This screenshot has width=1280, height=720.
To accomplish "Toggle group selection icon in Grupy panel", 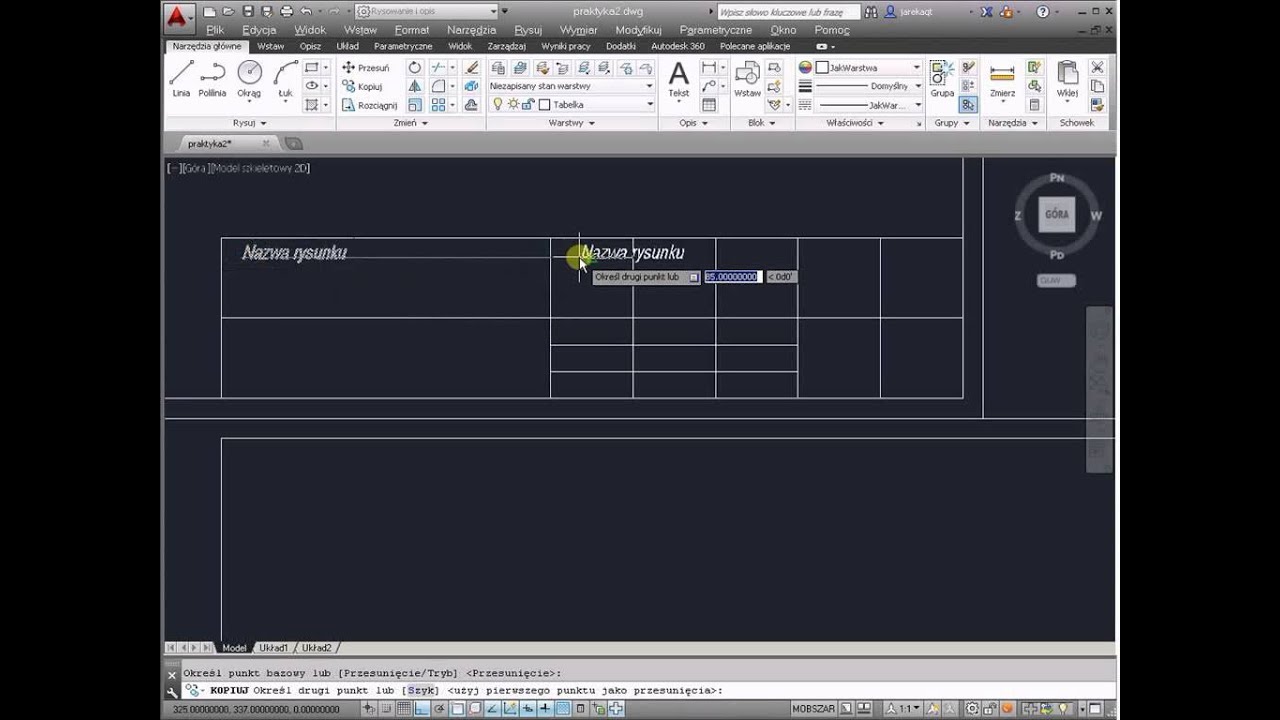I will point(967,104).
